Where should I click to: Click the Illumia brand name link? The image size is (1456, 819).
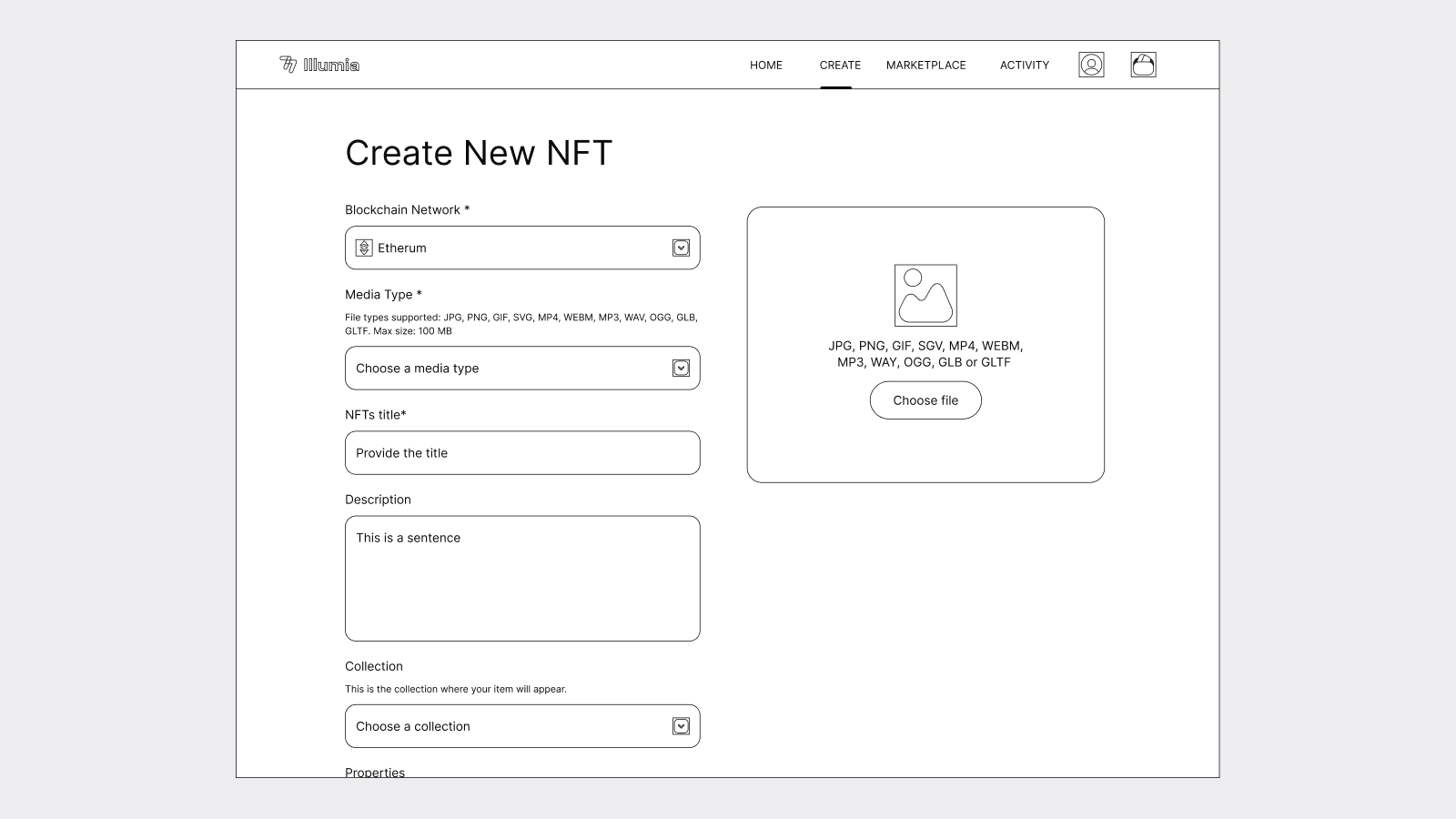tap(331, 65)
